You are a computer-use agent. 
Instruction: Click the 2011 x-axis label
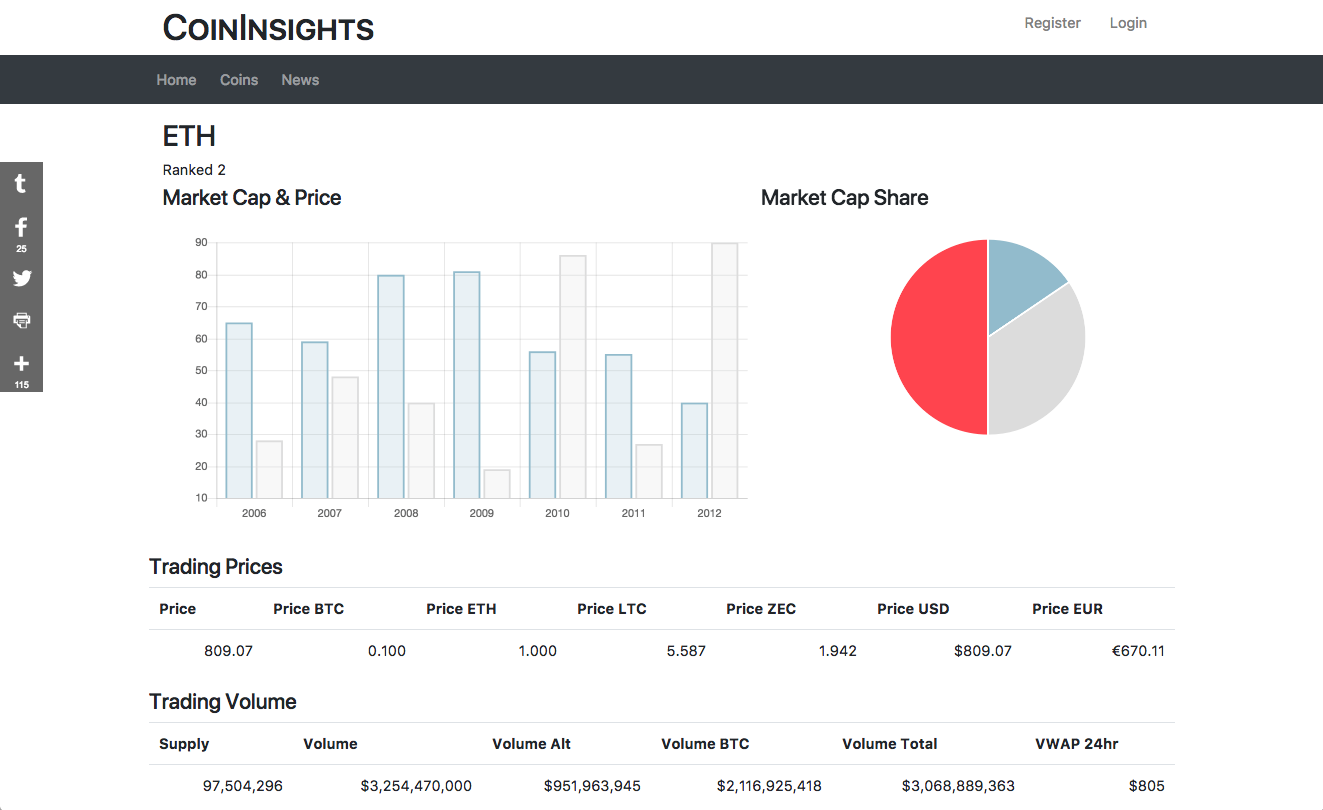point(633,513)
